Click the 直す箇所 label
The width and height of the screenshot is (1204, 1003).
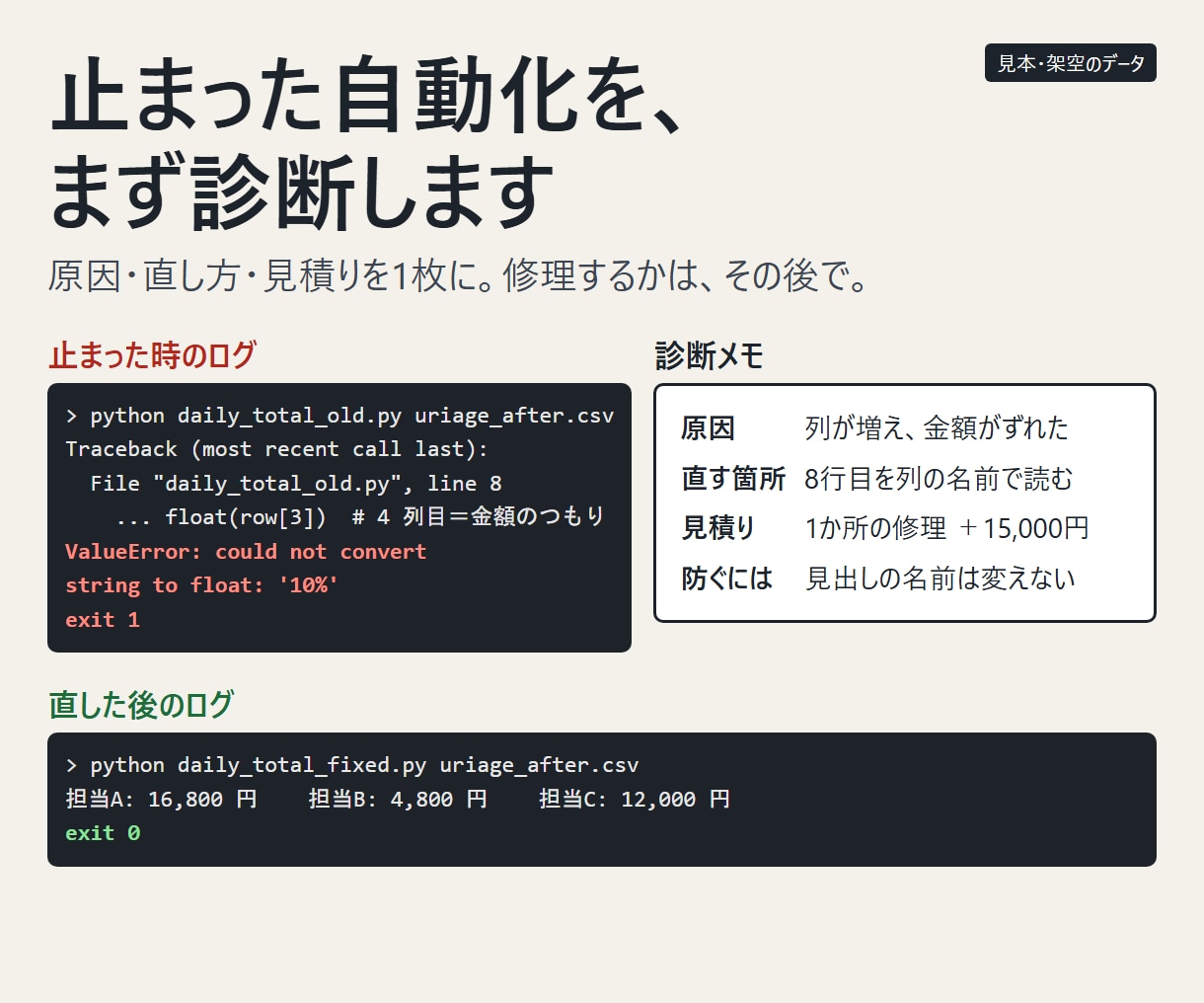coord(733,479)
